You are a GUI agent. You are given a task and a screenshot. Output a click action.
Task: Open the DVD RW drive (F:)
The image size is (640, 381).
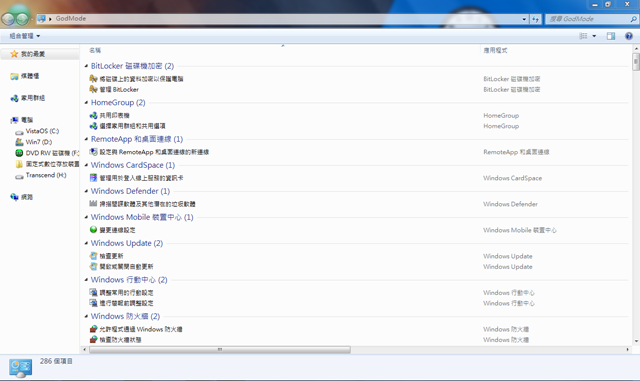click(x=47, y=153)
